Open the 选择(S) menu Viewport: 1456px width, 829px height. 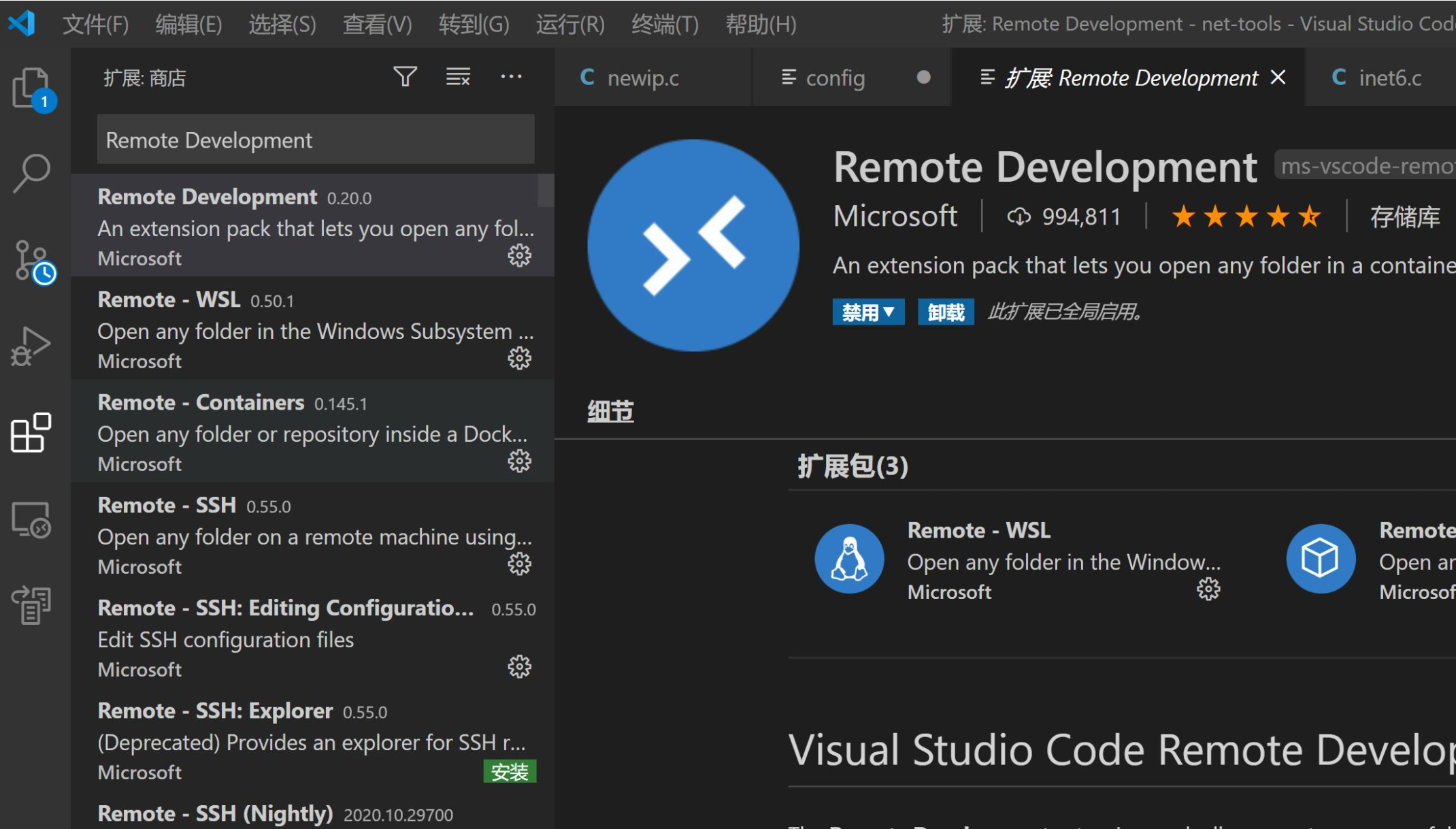point(282,25)
